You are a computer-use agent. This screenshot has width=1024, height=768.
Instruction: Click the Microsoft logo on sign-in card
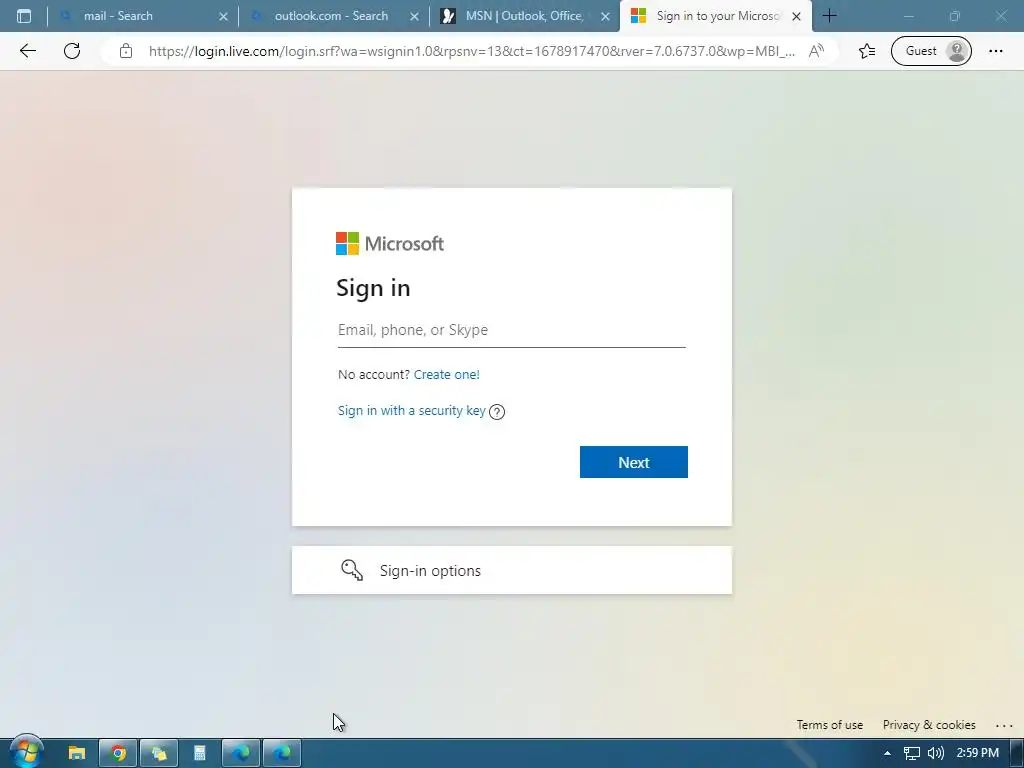point(390,244)
